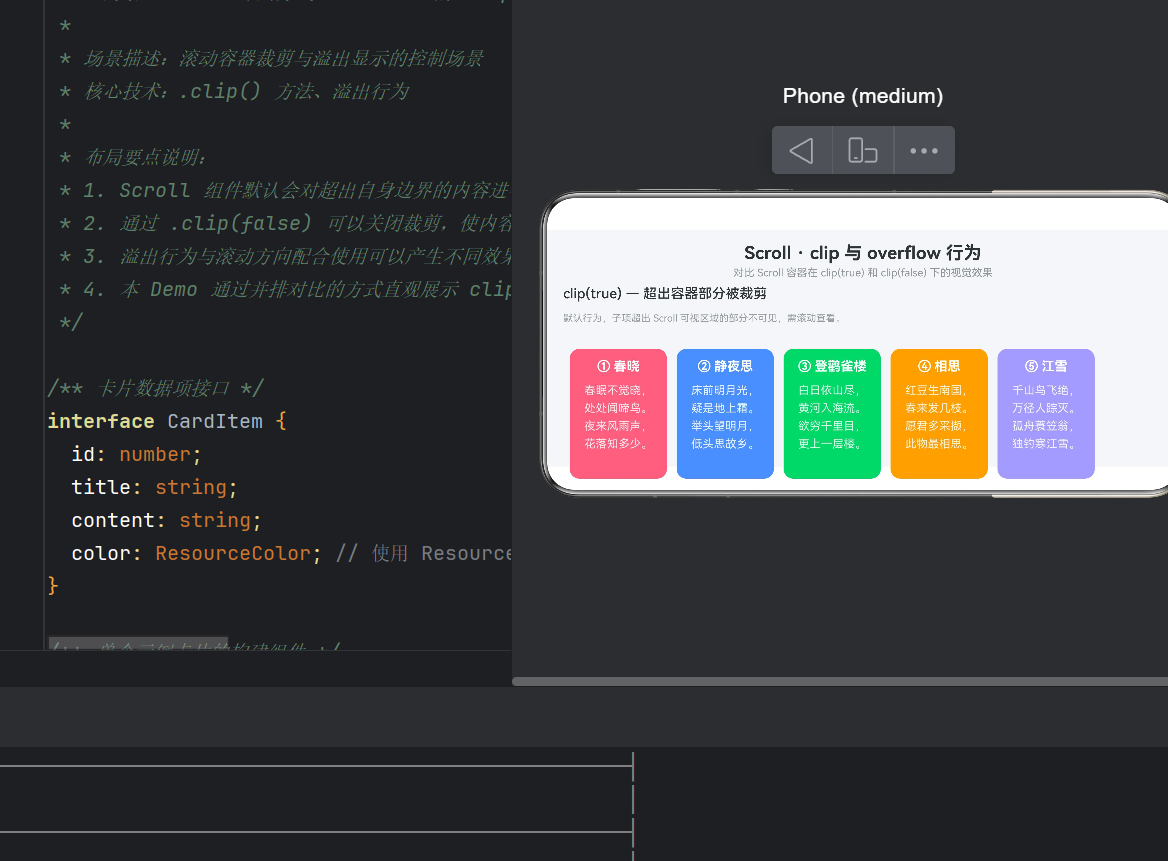
Task: Click the back triangle button in previewer
Action: [802, 150]
